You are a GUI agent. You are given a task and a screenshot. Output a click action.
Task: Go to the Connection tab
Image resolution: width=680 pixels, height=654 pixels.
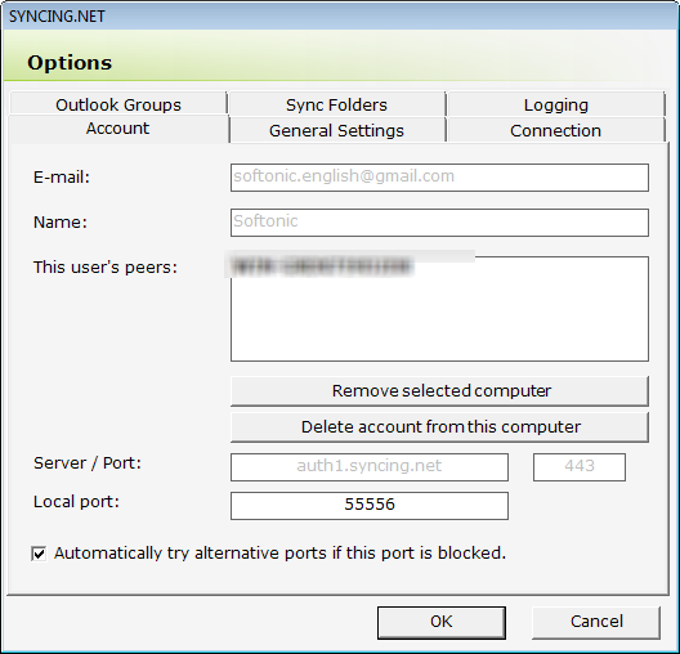tap(556, 130)
